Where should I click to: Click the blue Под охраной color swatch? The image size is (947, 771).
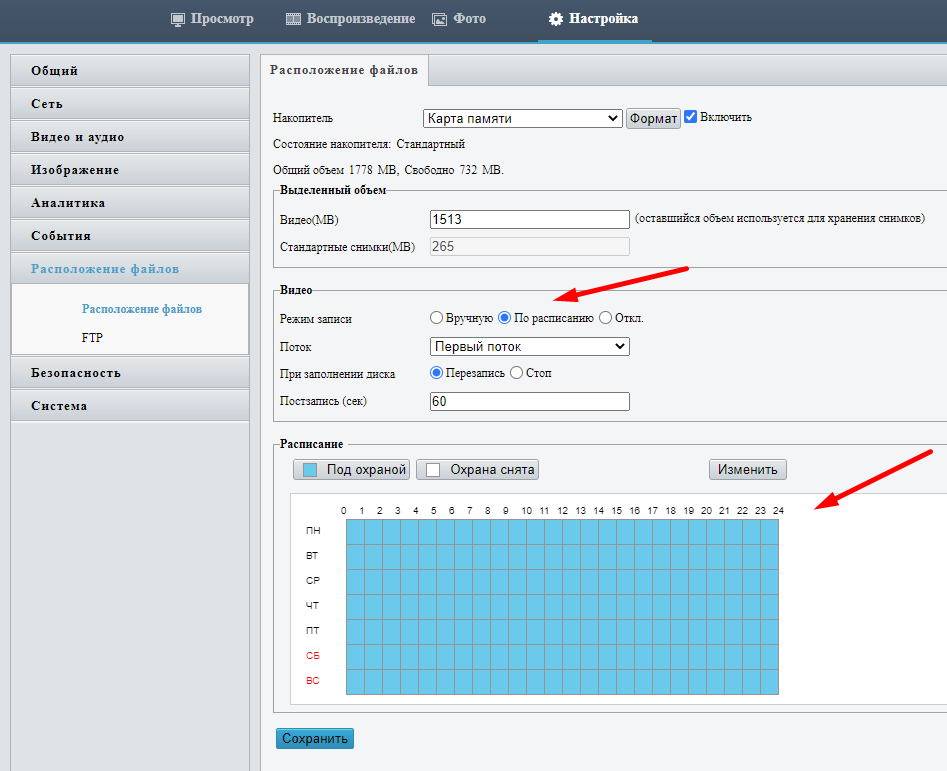click(310, 470)
